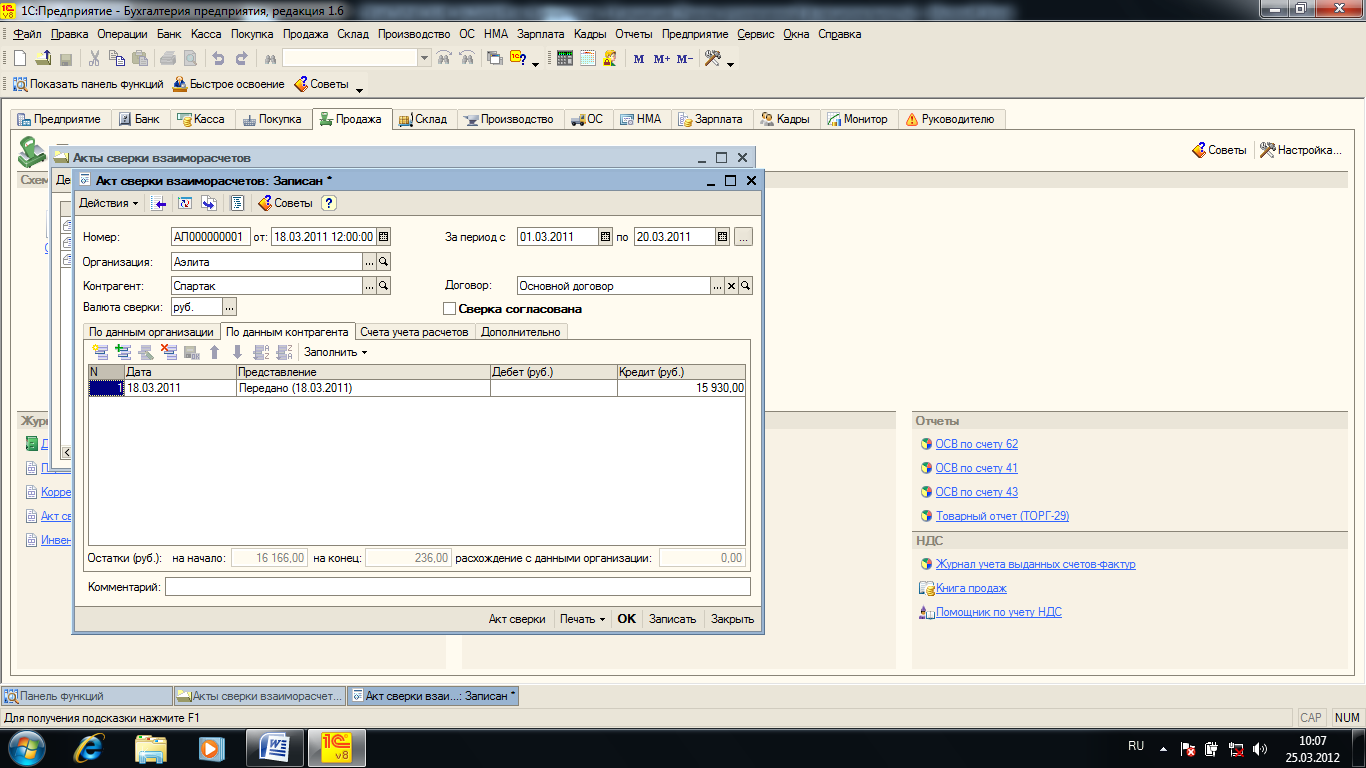Open Товарный отчет (ТОРГ-29) link

[1002, 516]
